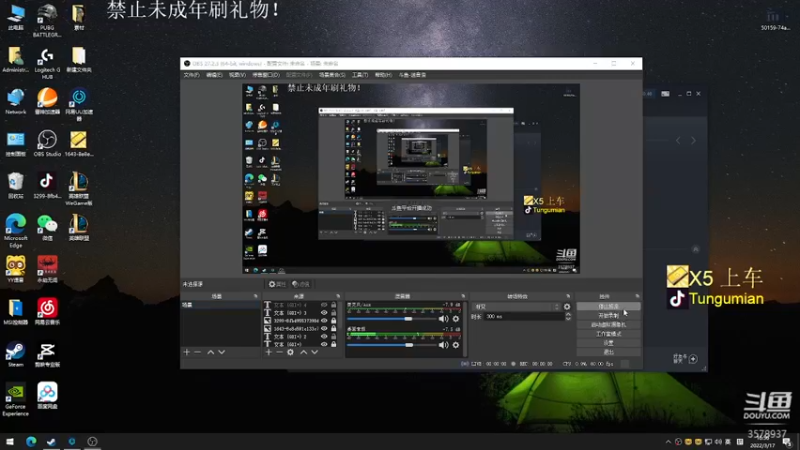The width and height of the screenshot is (800, 450).
Task: Open the Scene Collection (S) menu
Action: pos(332,75)
